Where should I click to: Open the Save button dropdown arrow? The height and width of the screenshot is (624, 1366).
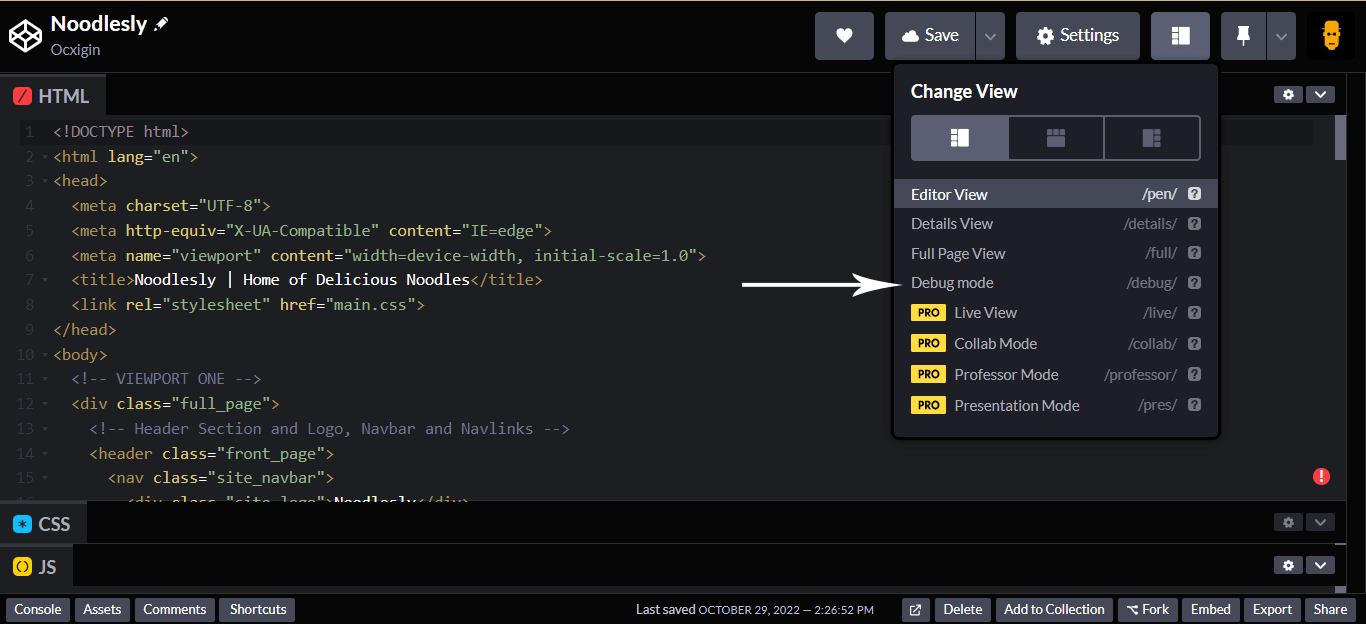pyautogui.click(x=990, y=35)
